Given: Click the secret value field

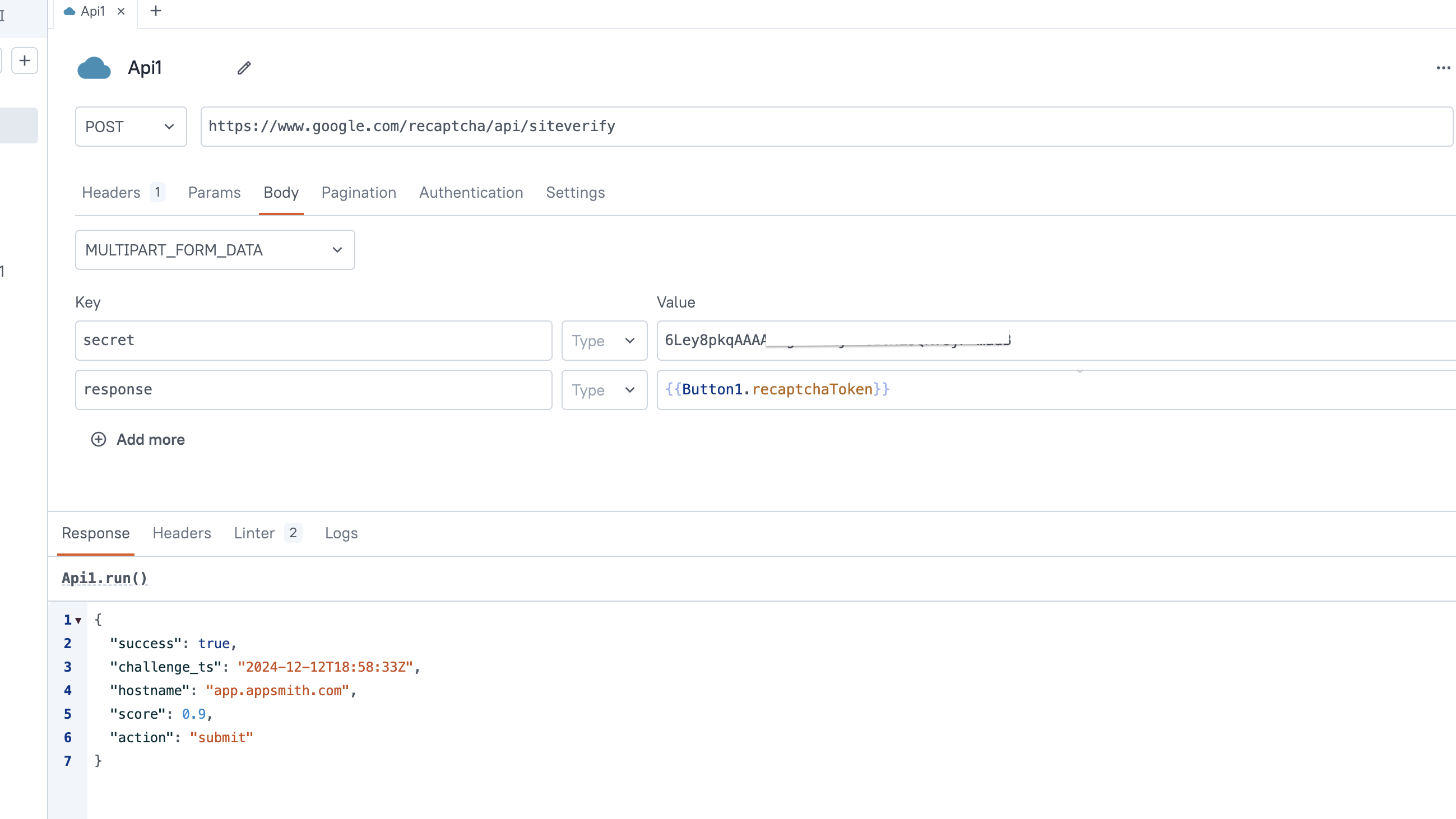Looking at the screenshot, I should 1056,341.
